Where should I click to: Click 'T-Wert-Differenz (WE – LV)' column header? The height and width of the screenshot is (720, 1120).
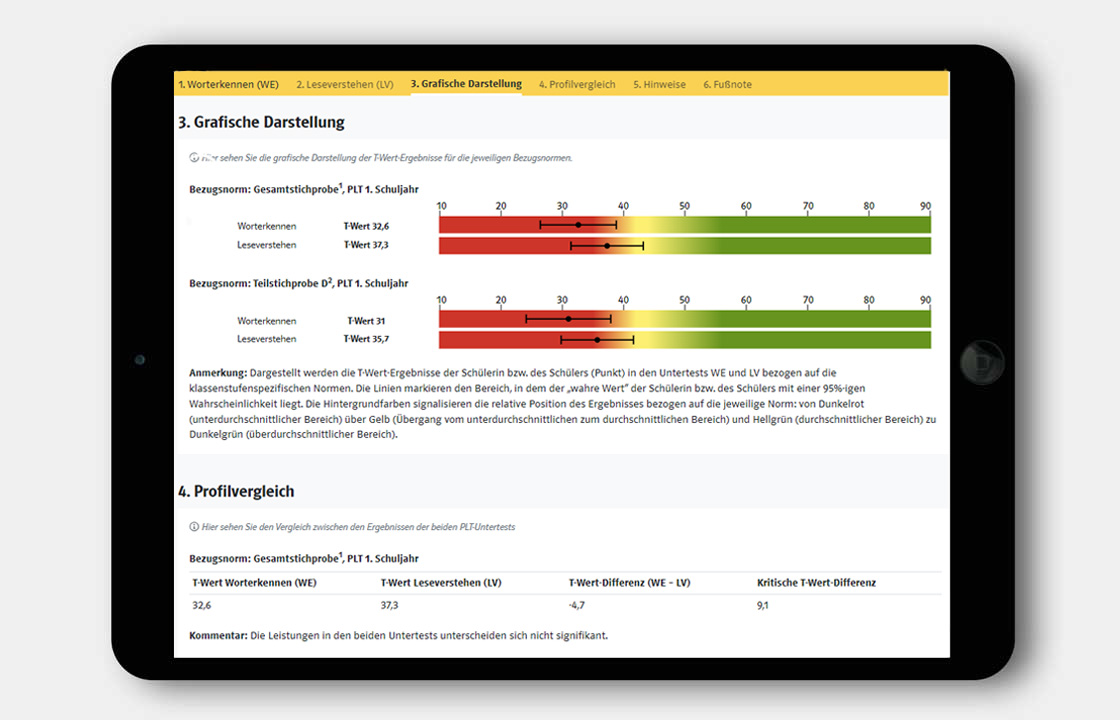(629, 582)
